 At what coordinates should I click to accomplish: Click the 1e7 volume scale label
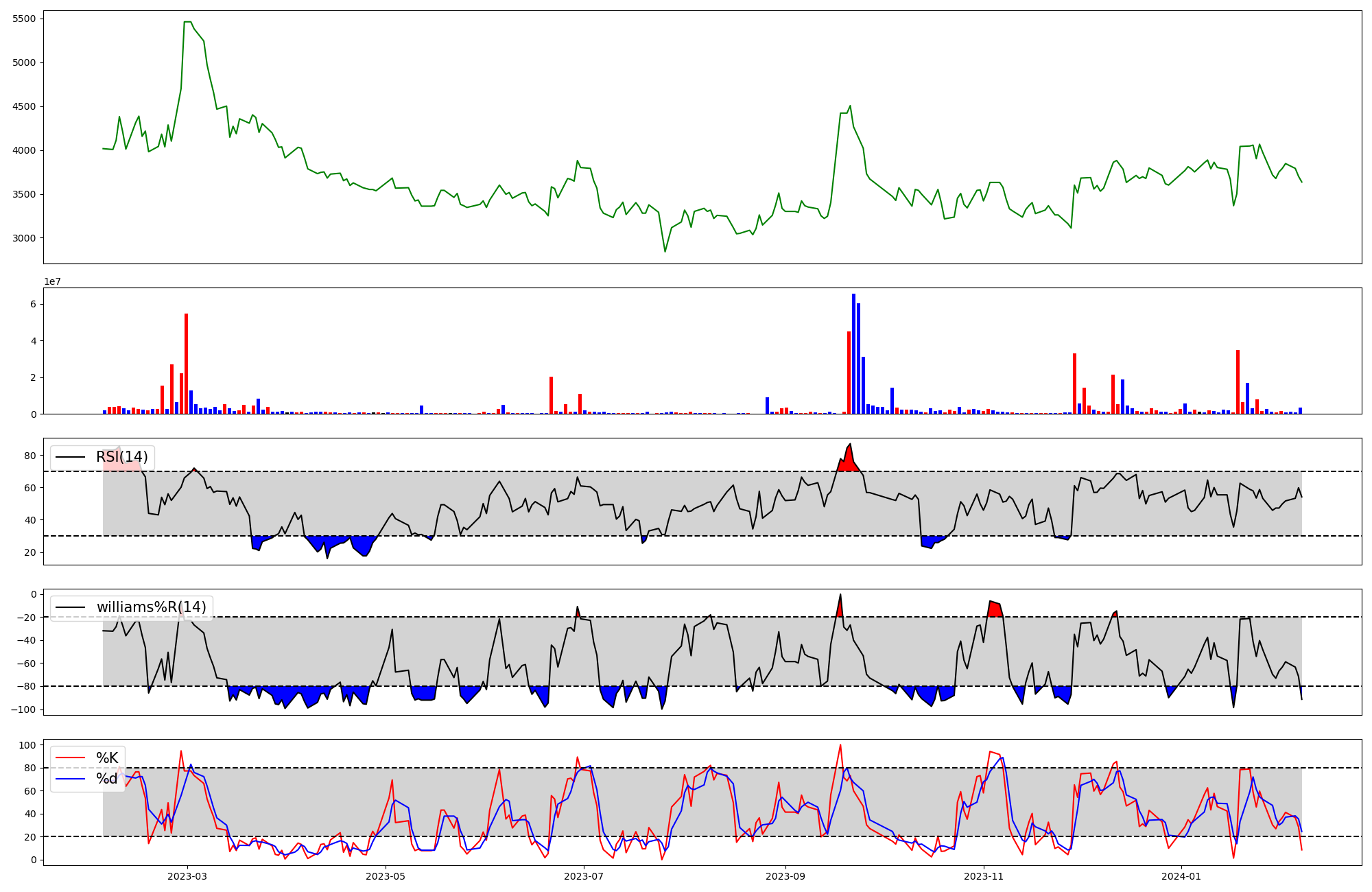(x=52, y=282)
